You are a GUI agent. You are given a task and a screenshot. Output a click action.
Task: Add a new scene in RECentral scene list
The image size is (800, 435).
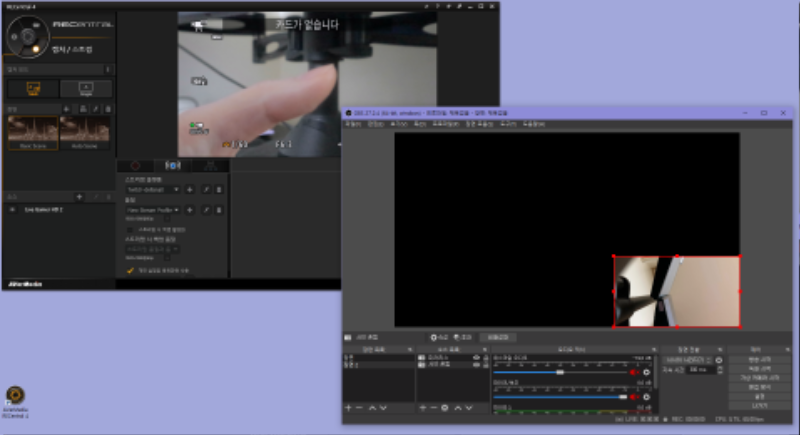pos(66,109)
